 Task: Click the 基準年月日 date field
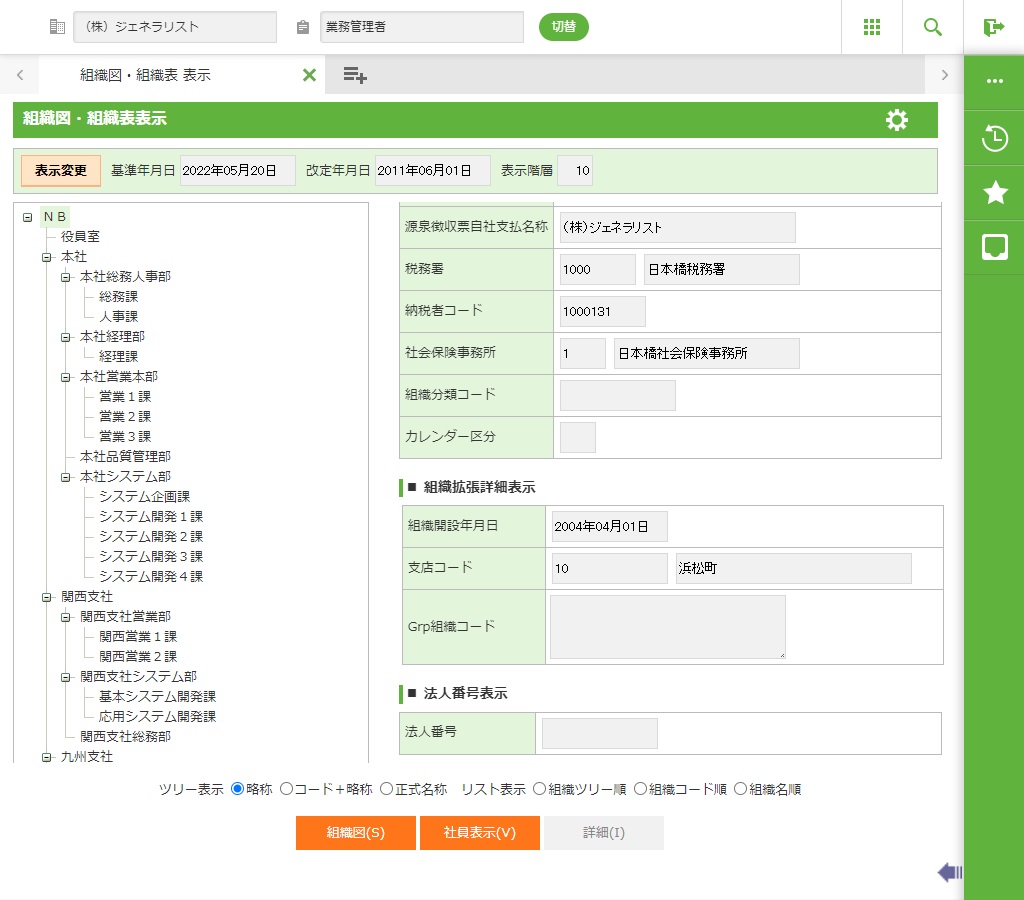coord(237,171)
